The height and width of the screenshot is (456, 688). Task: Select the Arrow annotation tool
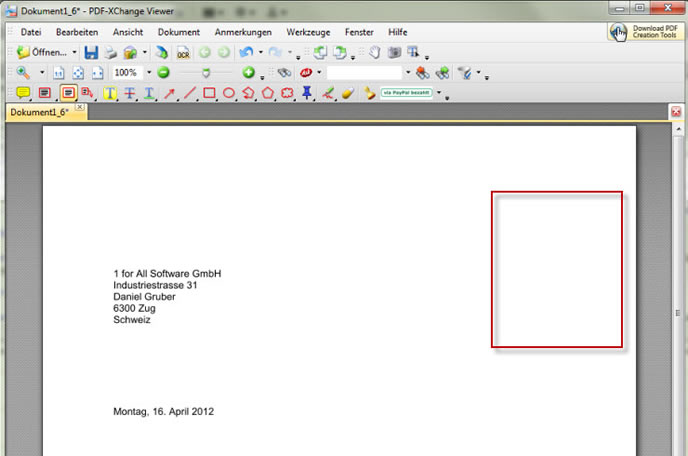[x=169, y=93]
